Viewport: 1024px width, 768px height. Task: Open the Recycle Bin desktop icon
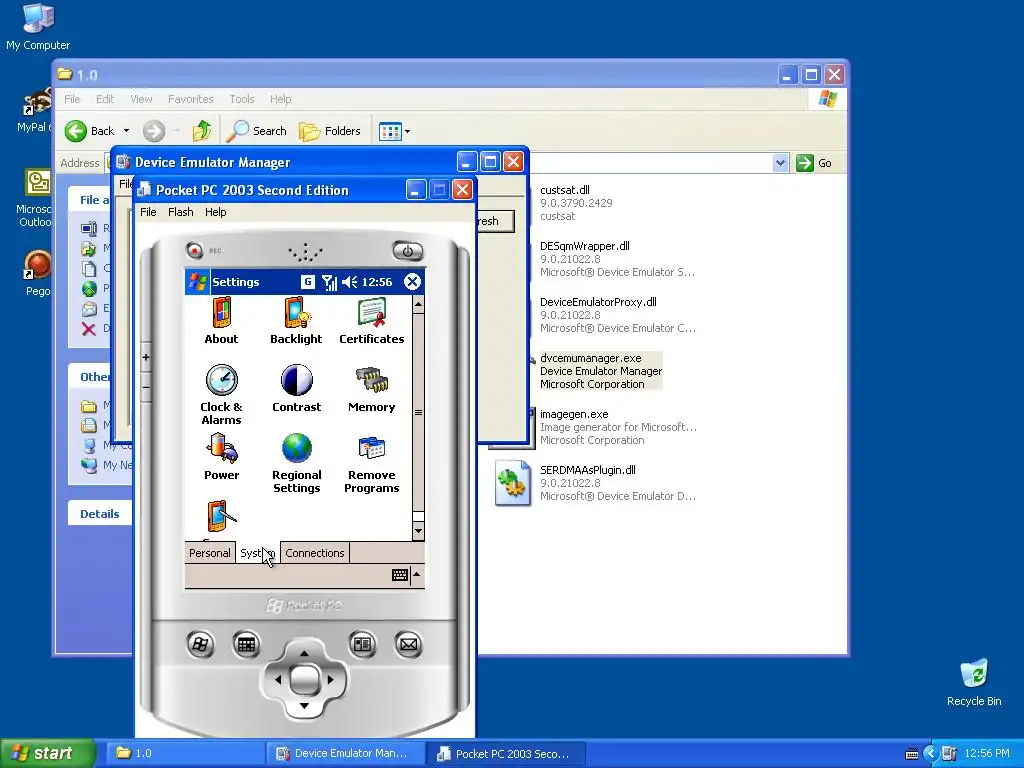click(x=974, y=682)
